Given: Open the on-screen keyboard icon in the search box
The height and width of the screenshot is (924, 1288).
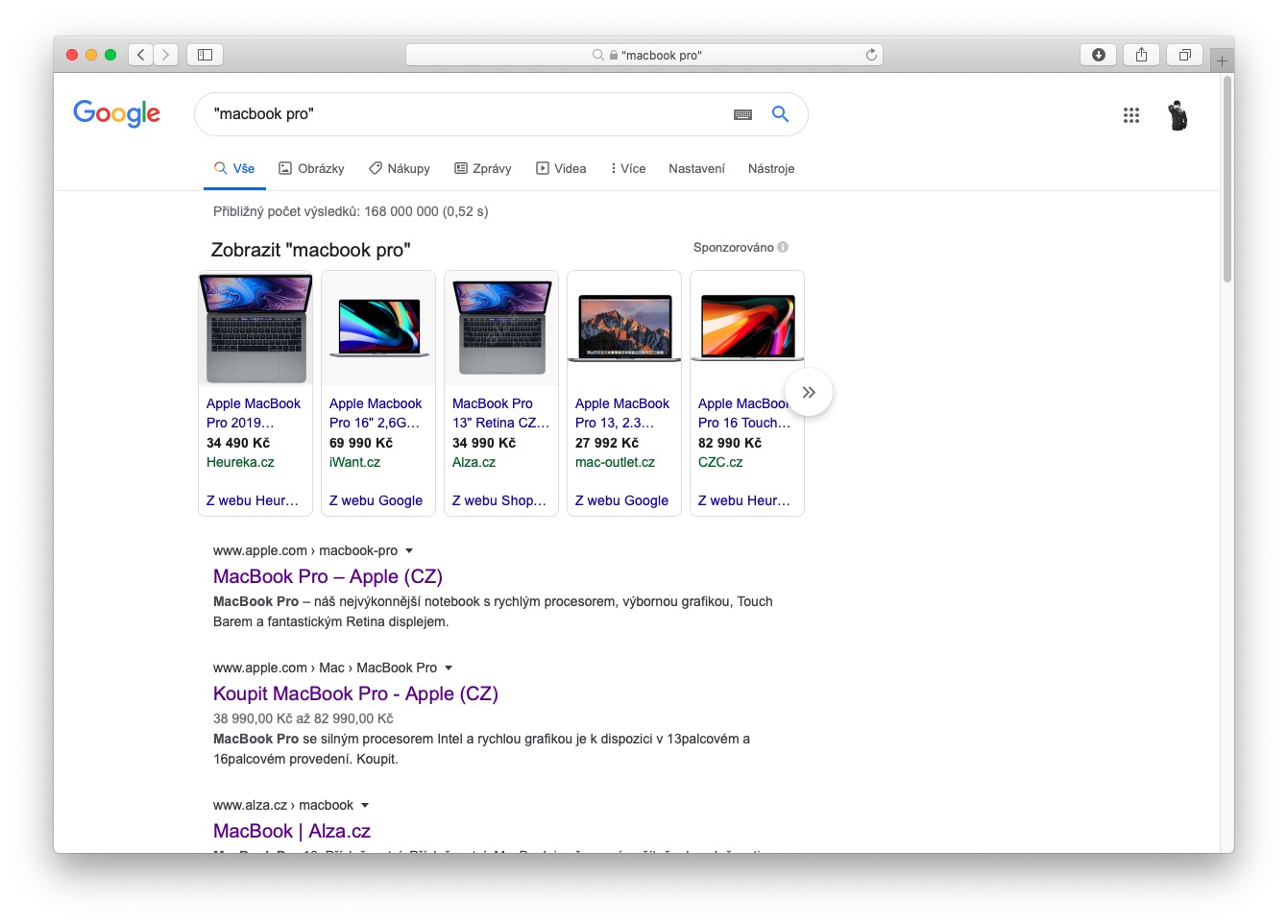Looking at the screenshot, I should [742, 114].
